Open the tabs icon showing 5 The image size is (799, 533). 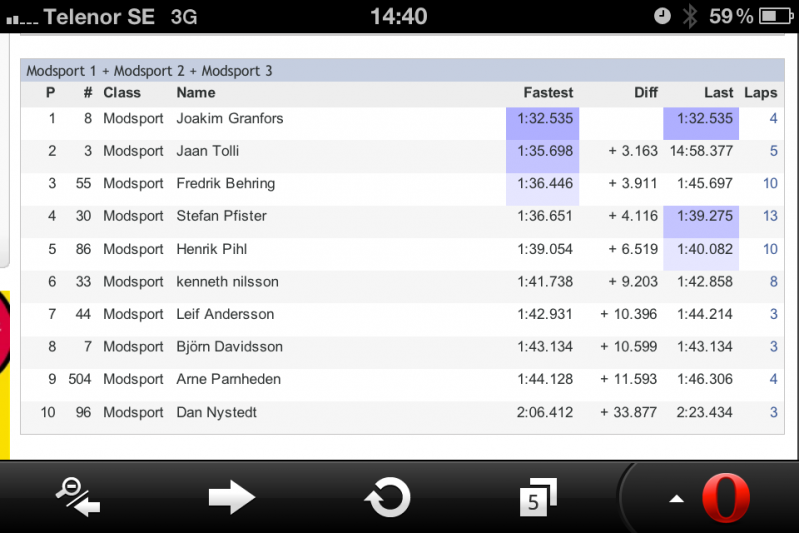[537, 497]
